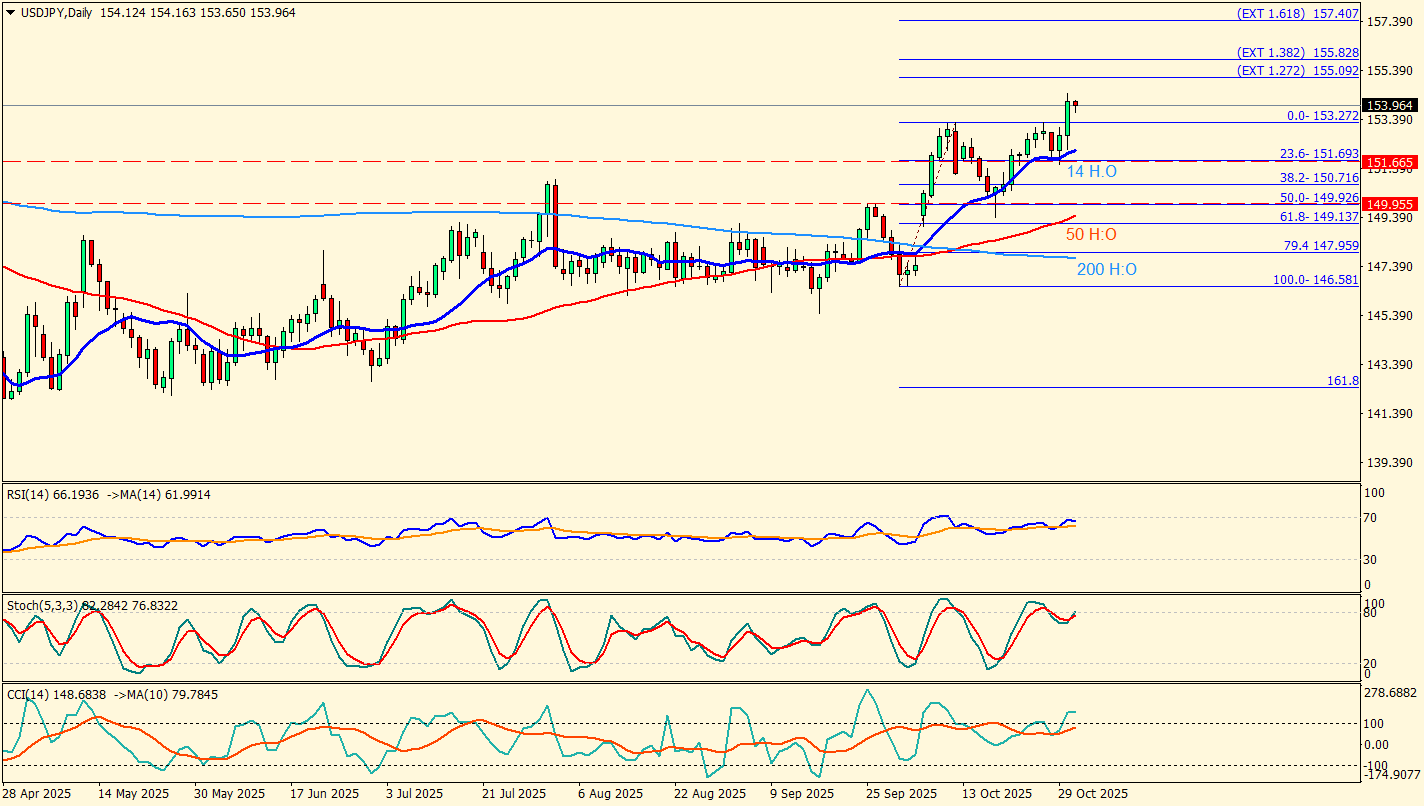Click the triangle icon beside USDJPY,Daily

click(x=10, y=12)
